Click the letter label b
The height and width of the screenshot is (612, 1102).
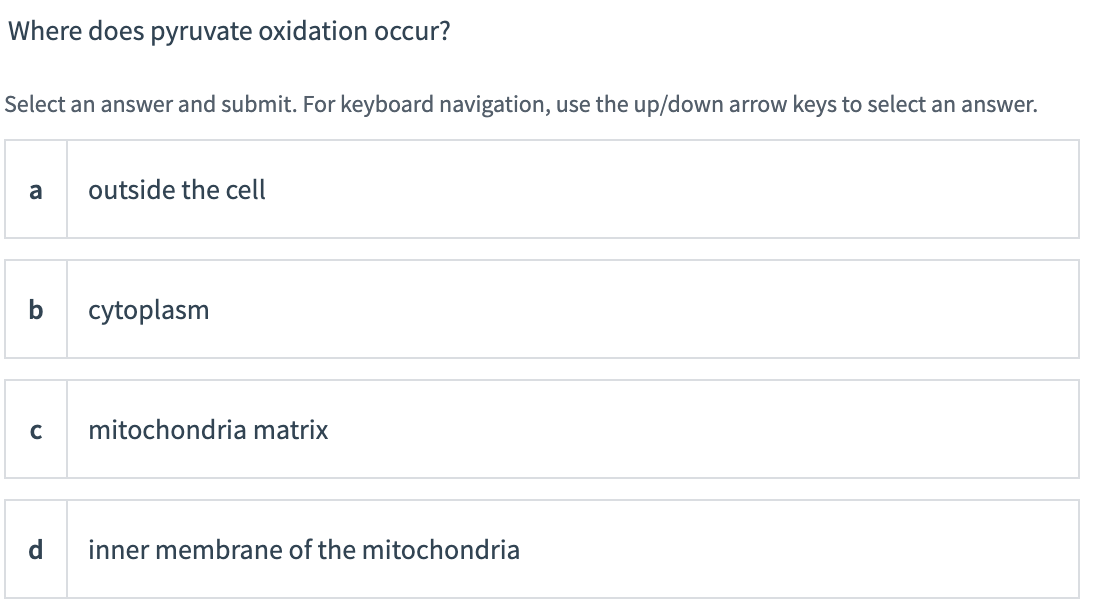click(36, 309)
